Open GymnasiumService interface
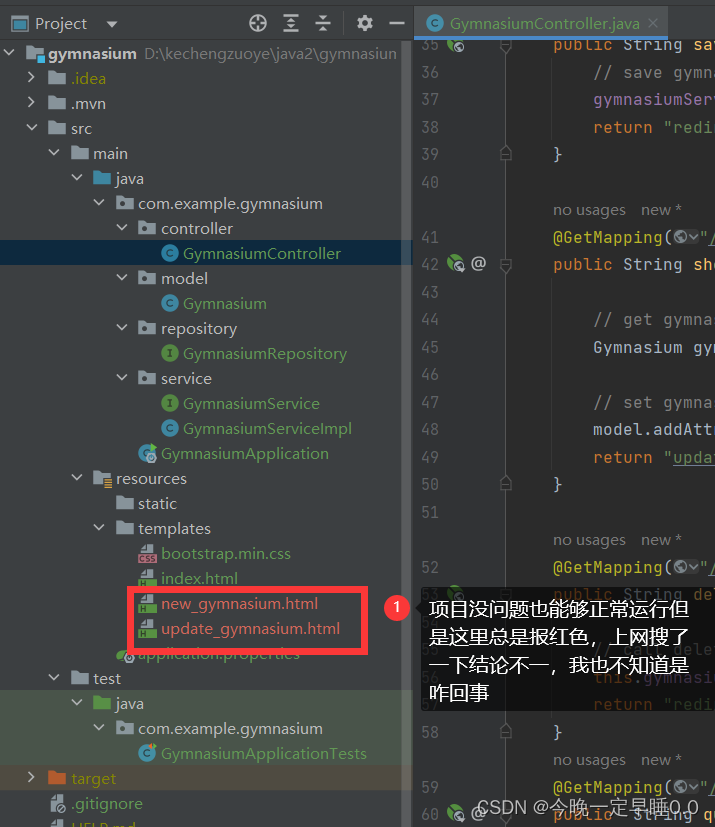The image size is (715, 827). click(251, 404)
